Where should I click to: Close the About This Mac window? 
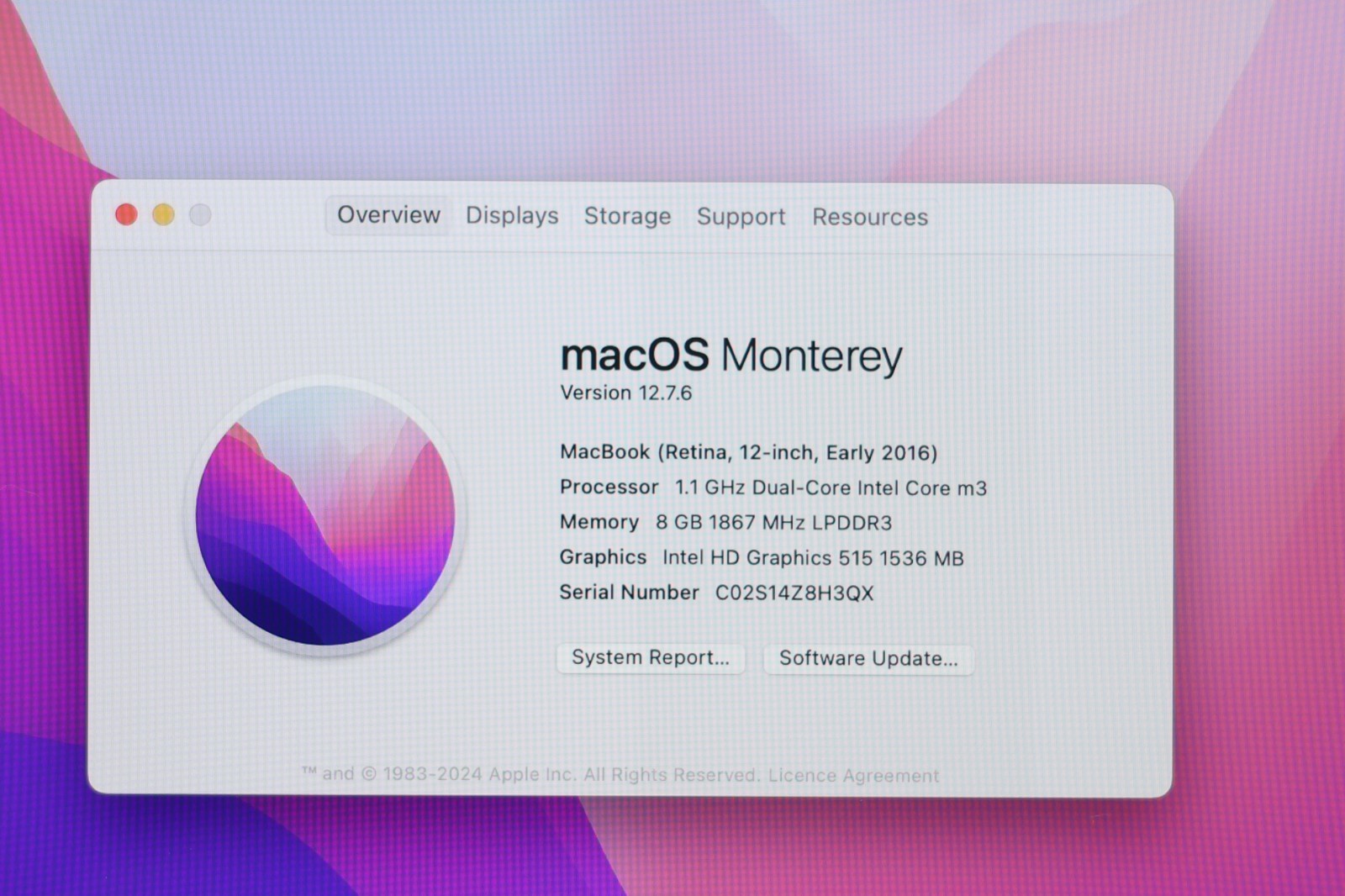126,215
